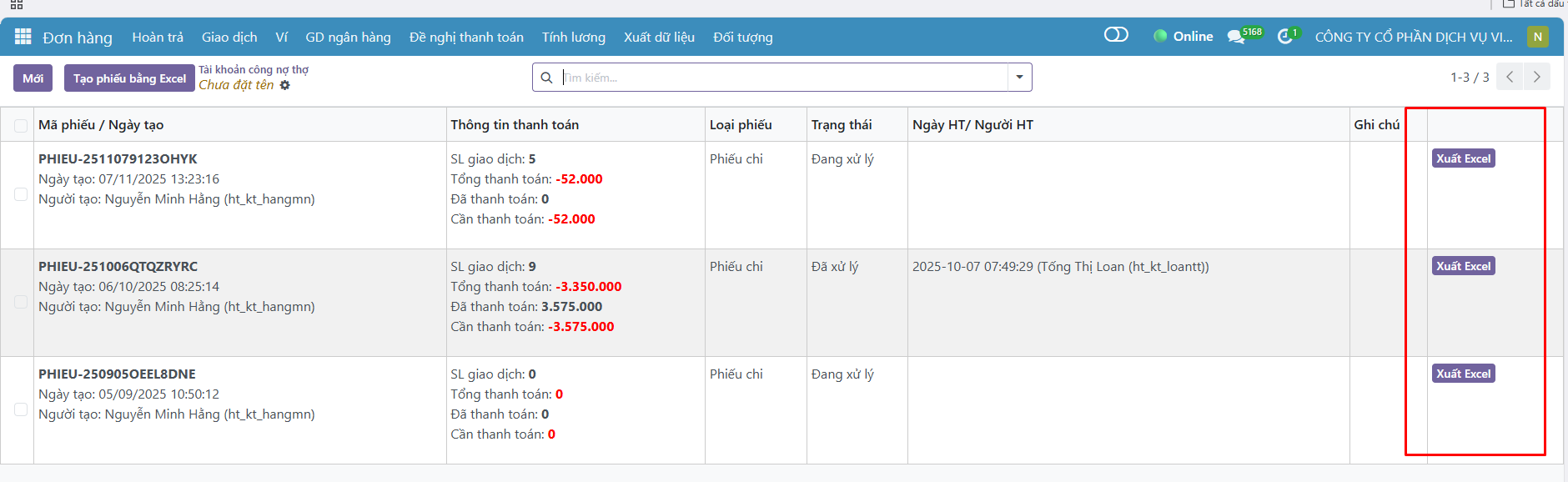
Task: Click Xuất Excel for PHIEU-251006QTQZRYRC
Action: 1463,266
